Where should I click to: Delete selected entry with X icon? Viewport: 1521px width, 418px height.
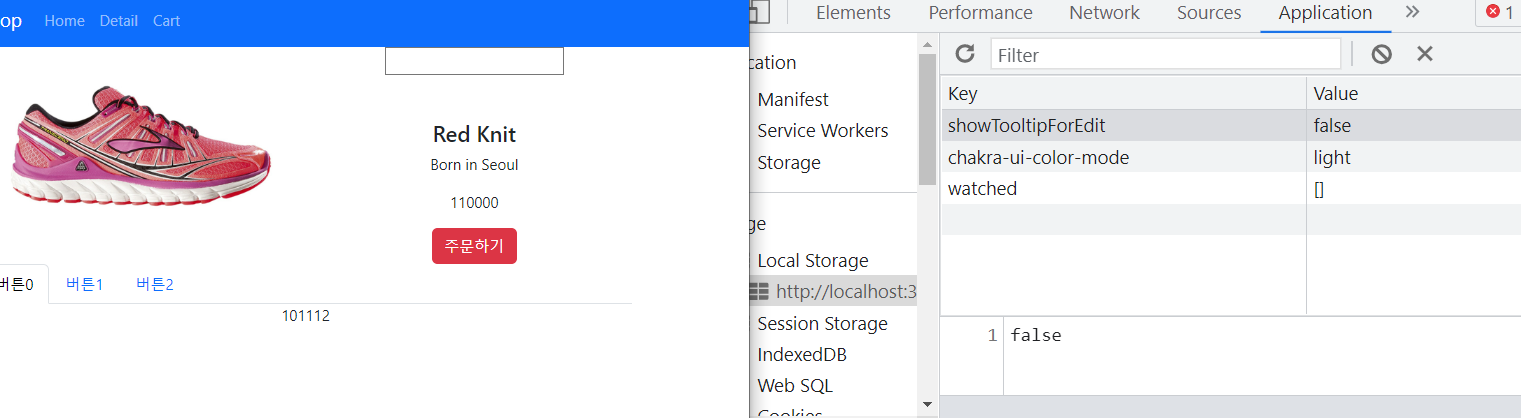[x=1425, y=54]
